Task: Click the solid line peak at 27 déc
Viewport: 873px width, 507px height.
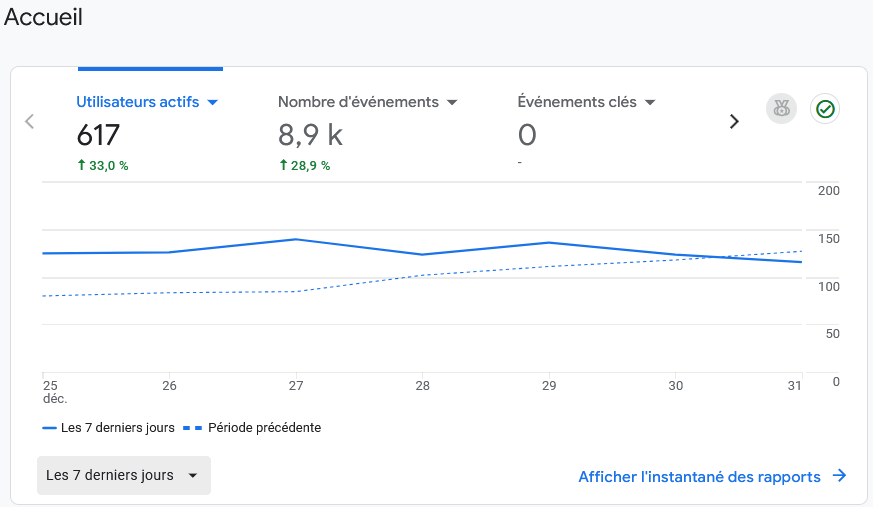Action: coord(296,239)
